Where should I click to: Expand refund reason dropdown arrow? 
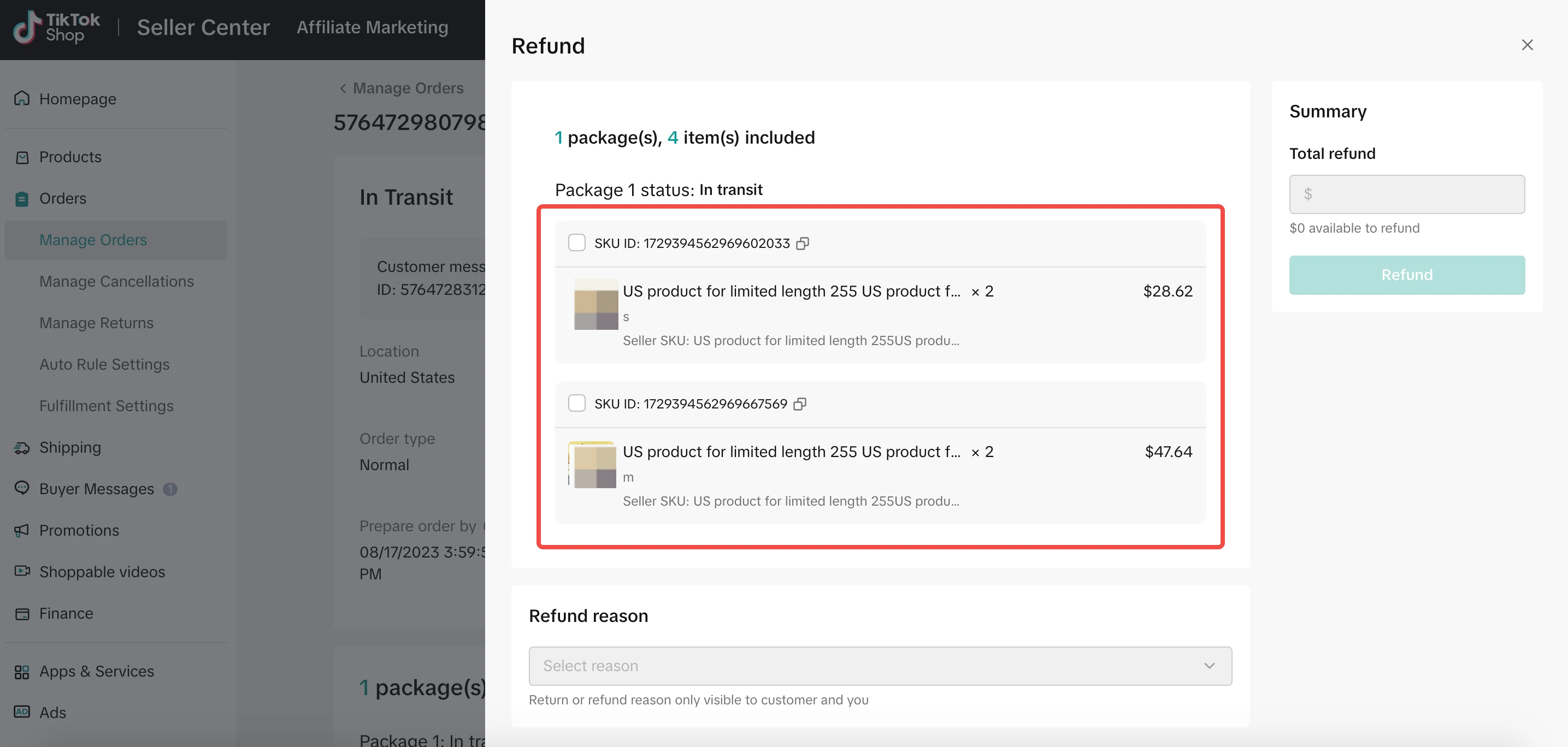(1209, 666)
